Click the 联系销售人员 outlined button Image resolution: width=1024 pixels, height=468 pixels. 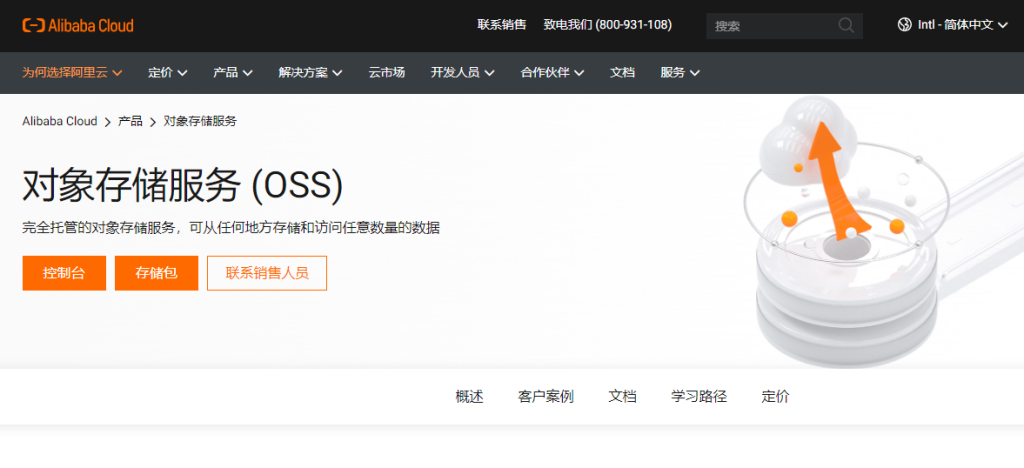[267, 273]
